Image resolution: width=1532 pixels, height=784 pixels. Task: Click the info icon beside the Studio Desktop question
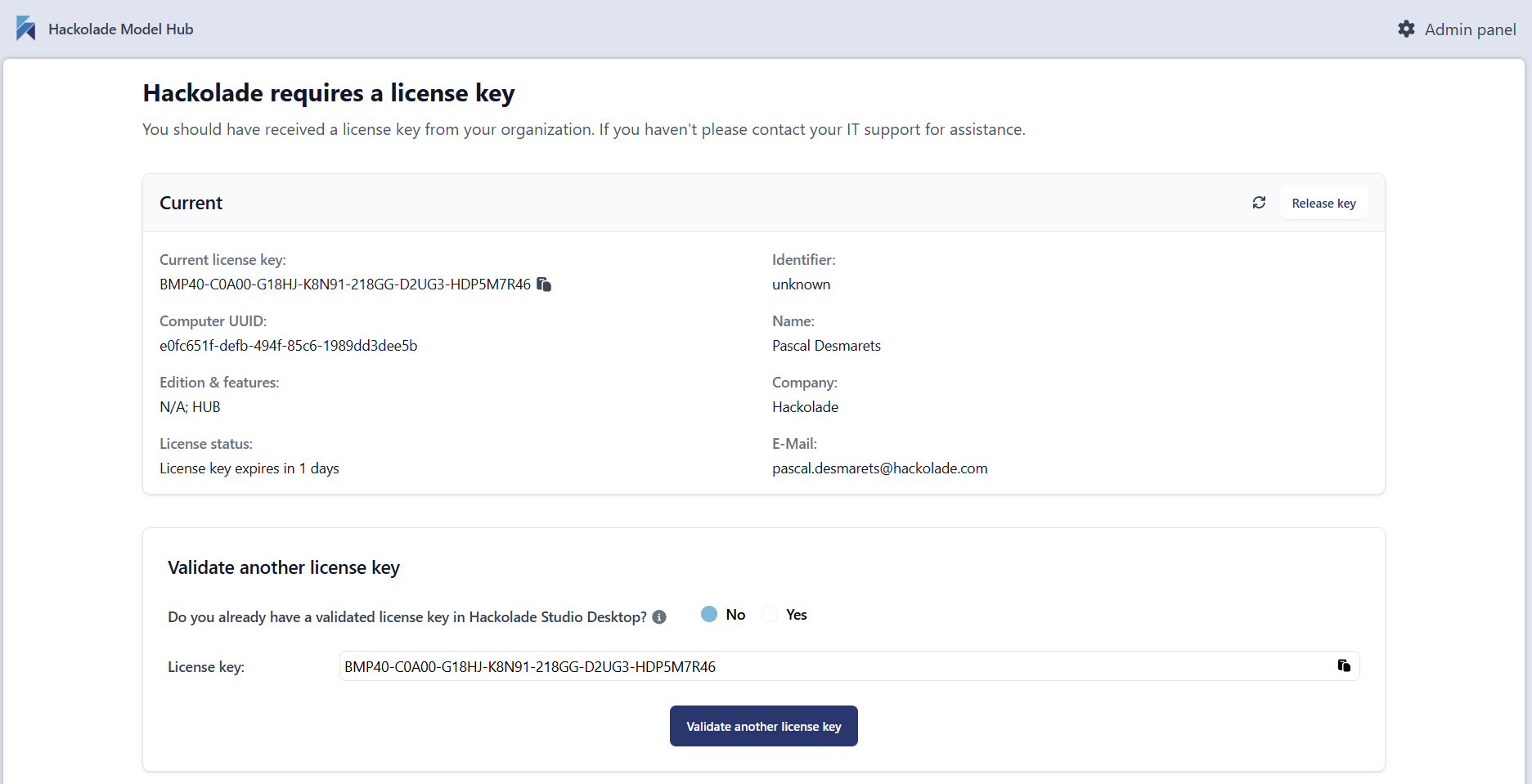click(x=659, y=617)
